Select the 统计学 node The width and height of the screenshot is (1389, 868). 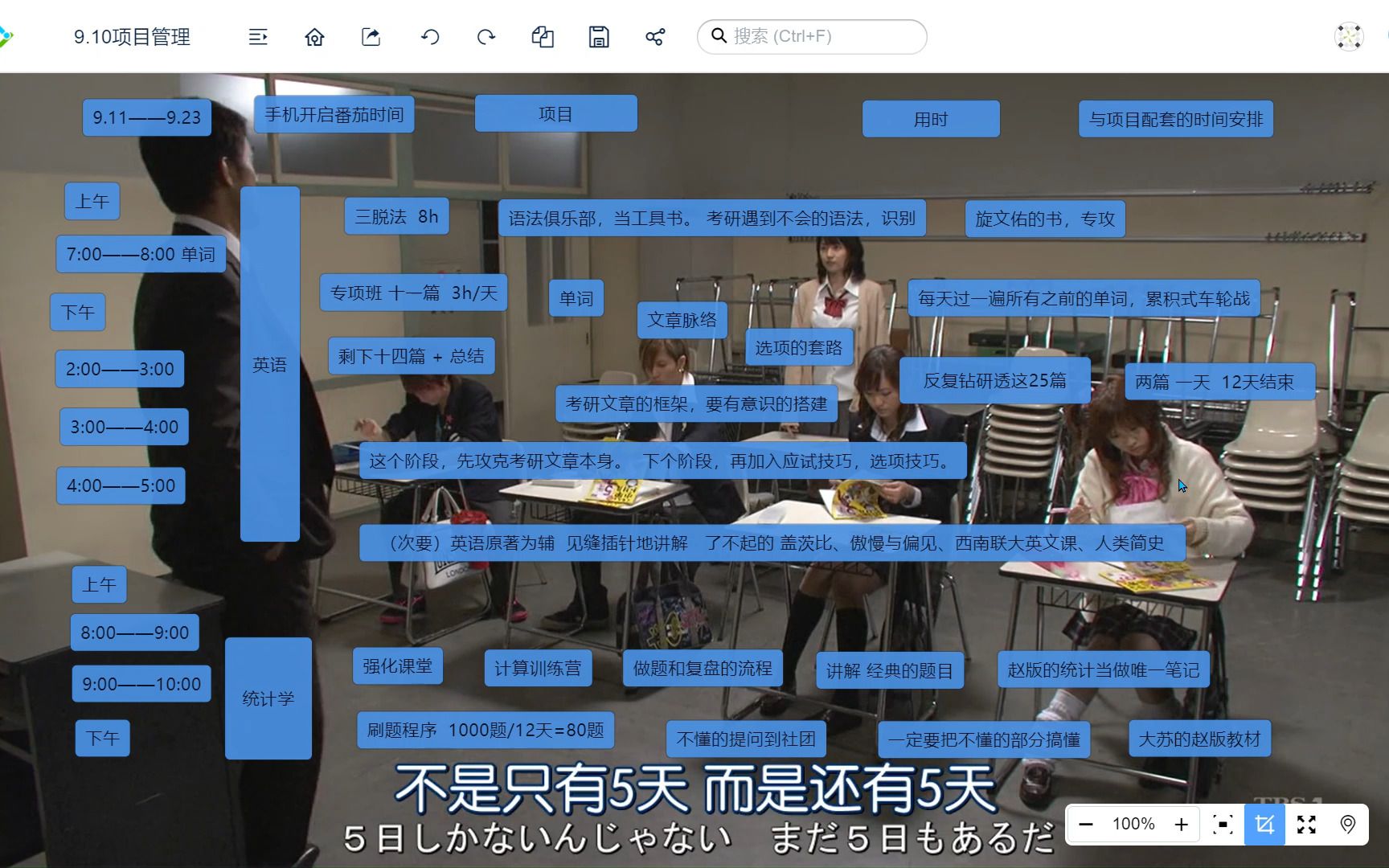pos(268,698)
